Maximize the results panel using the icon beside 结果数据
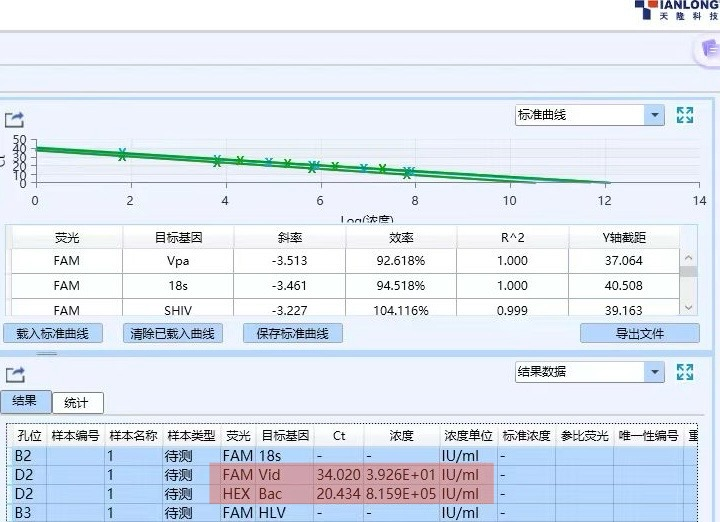 pyautogui.click(x=685, y=372)
